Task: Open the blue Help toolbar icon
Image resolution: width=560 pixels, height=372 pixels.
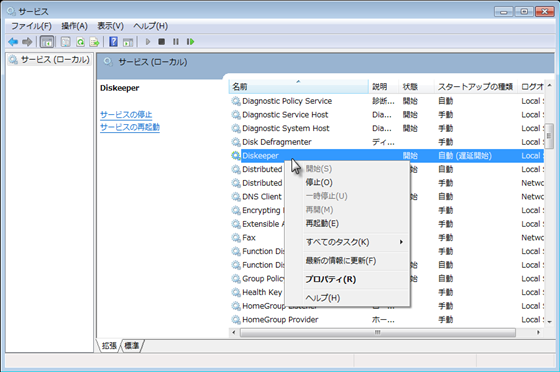Action: click(113, 42)
